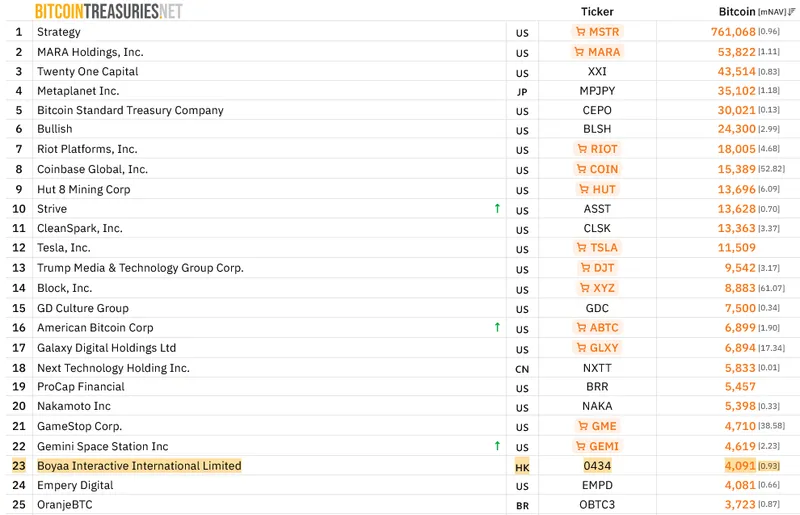The width and height of the screenshot is (800, 515).
Task: Click the cart icon beside MARA ticker
Action: pyautogui.click(x=580, y=52)
